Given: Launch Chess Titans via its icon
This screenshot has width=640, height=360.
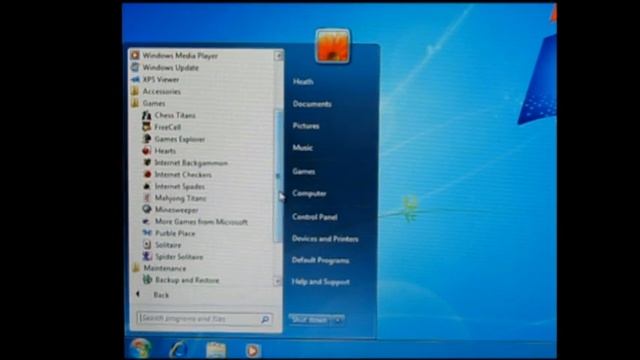Looking at the screenshot, I should [x=147, y=115].
